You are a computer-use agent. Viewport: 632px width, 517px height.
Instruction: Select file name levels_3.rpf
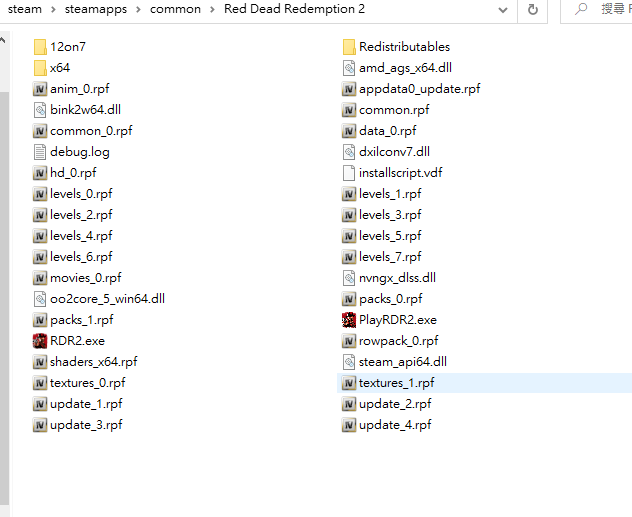[x=390, y=215]
